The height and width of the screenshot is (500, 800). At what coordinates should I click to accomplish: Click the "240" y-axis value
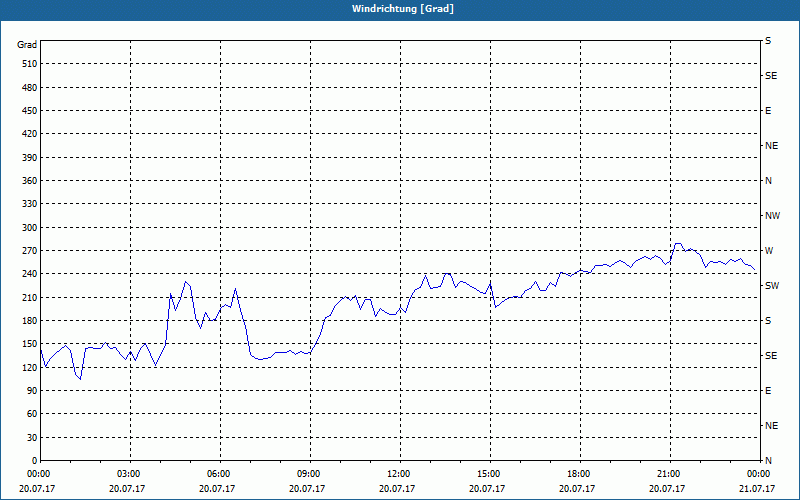30,274
